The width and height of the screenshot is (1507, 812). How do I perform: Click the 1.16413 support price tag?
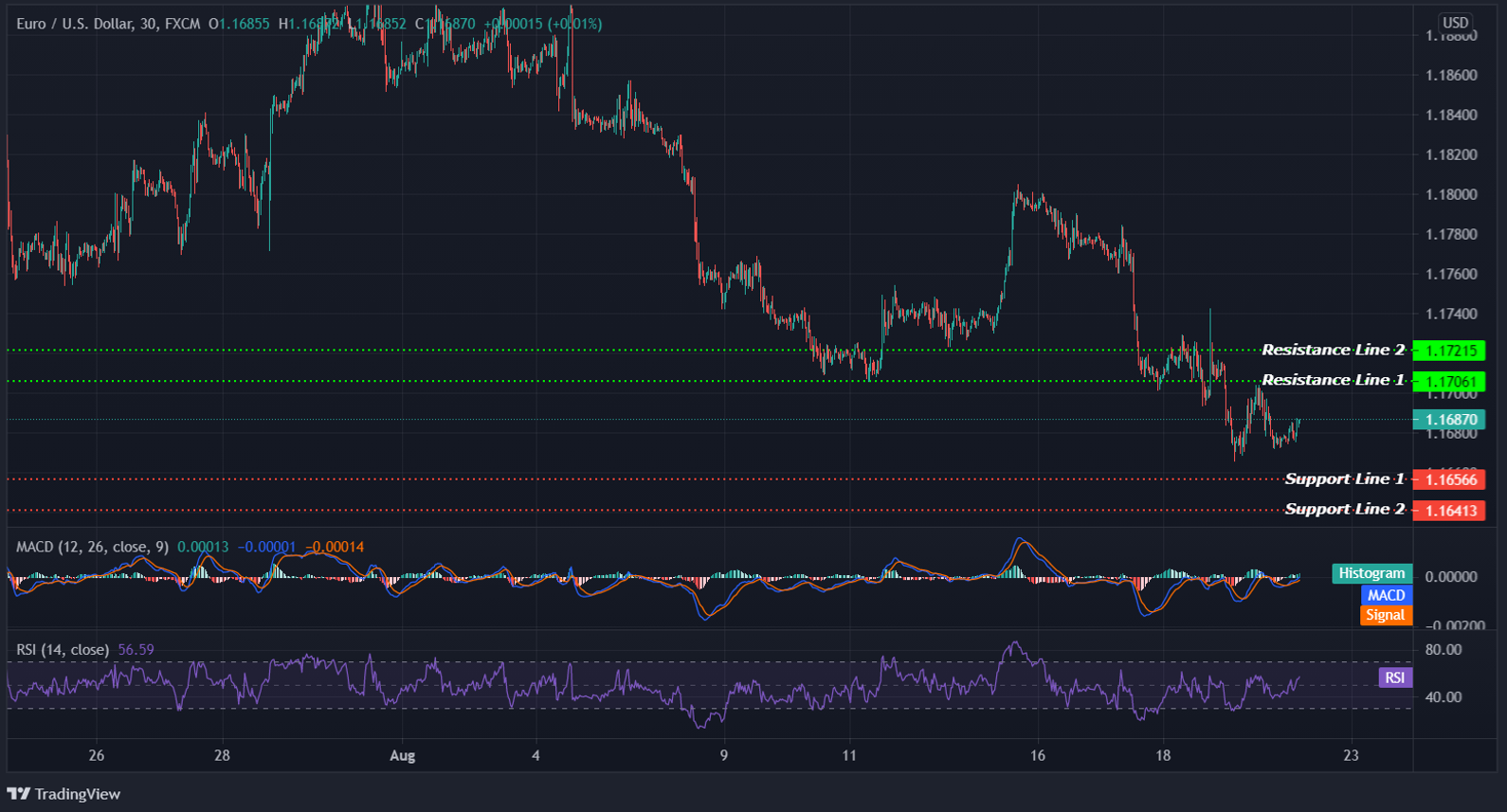(x=1449, y=511)
